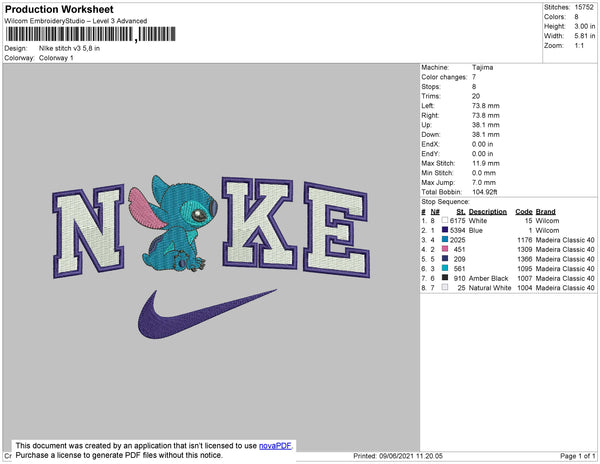This screenshot has width=600, height=464.
Task: Select the Color changes value 7
Action: pos(474,77)
